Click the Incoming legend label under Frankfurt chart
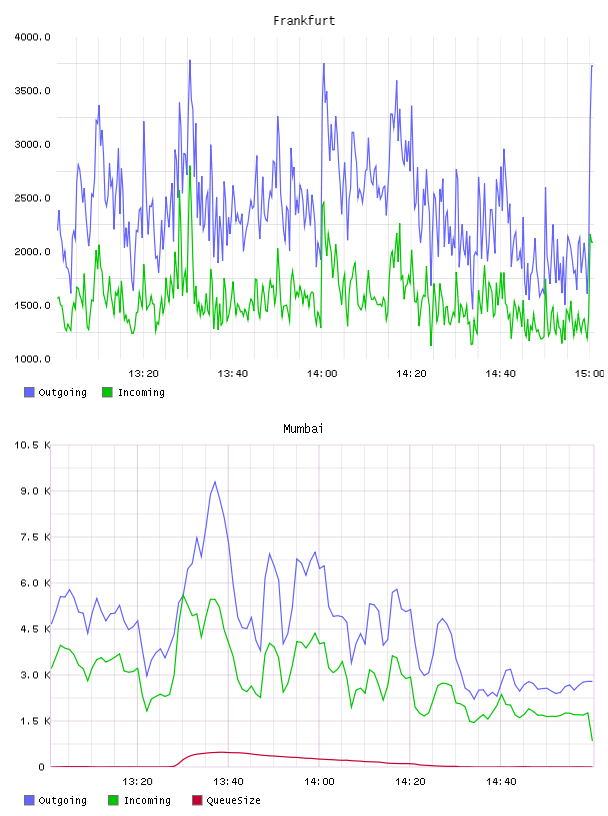Viewport: 608px width, 816px height. pos(141,392)
